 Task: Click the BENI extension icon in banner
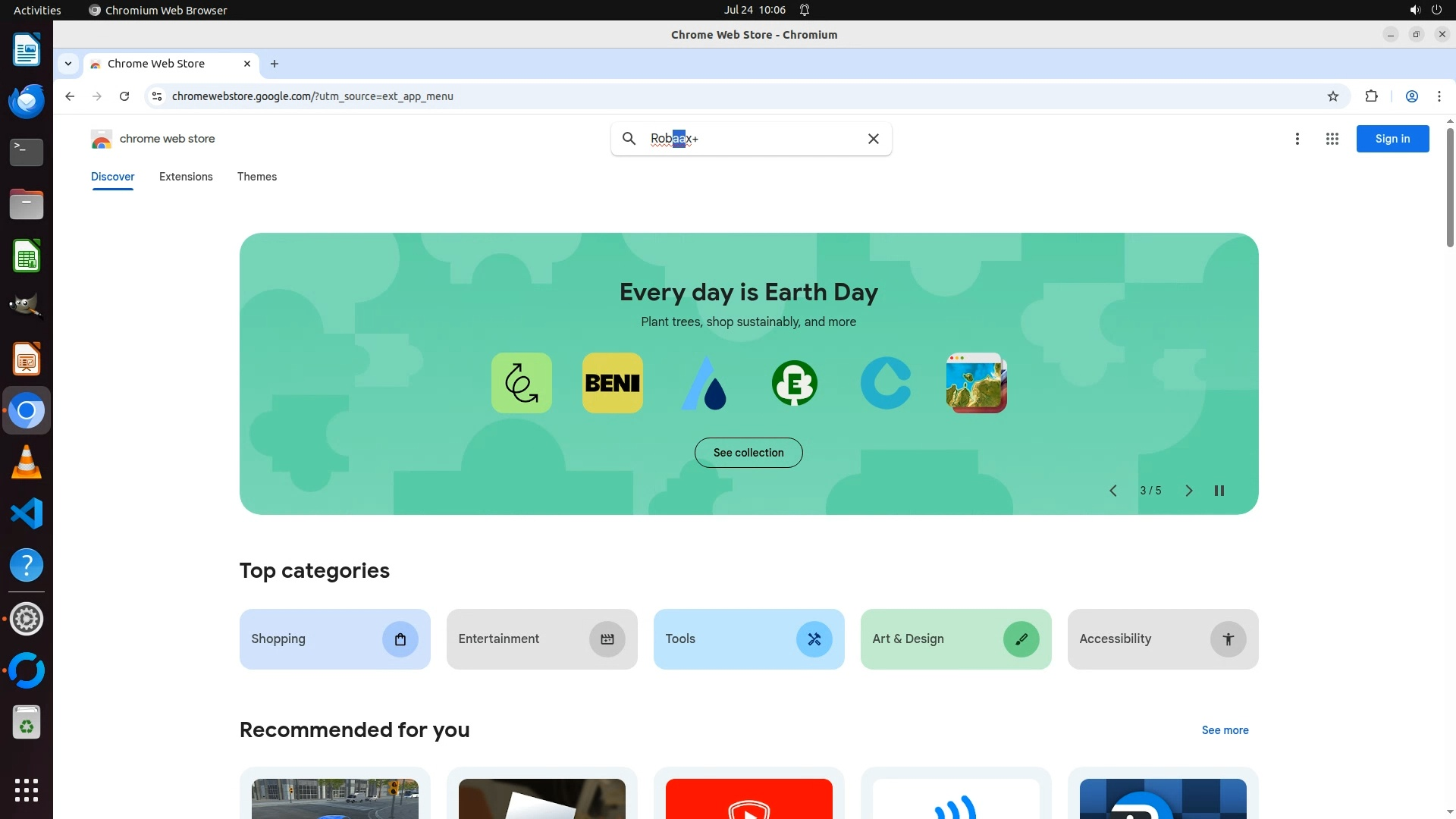(x=612, y=383)
